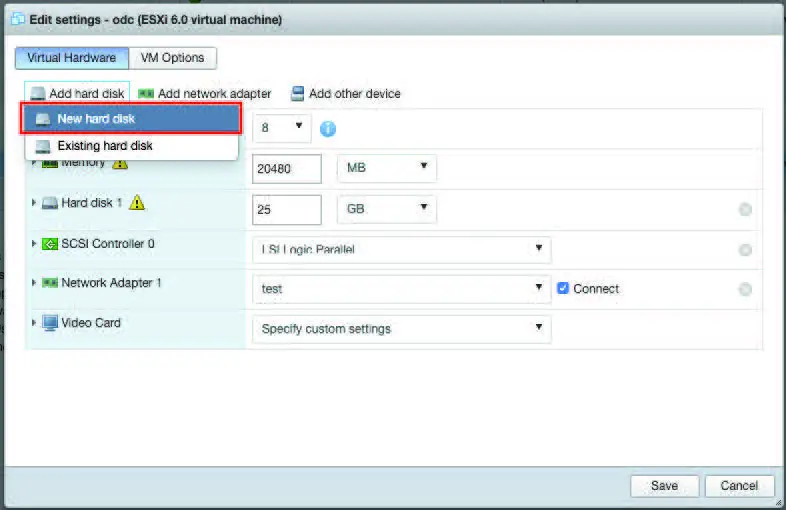Click the Network Adapter 1 label

coord(111,283)
